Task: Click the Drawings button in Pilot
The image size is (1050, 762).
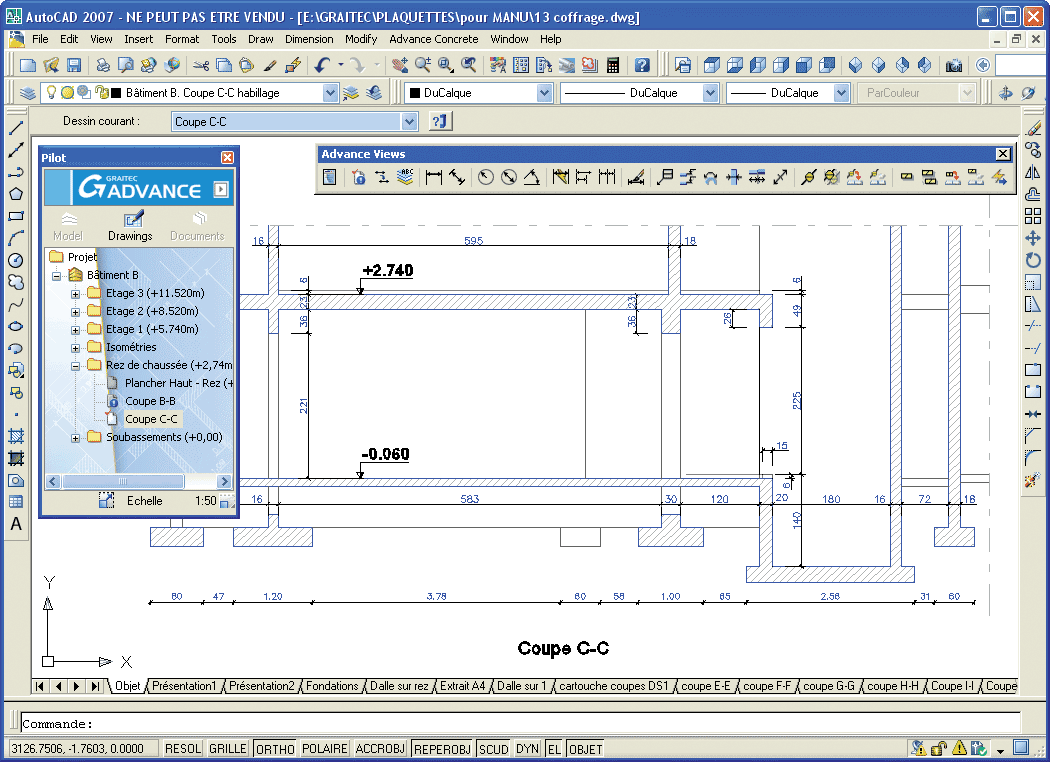Action: tap(130, 226)
